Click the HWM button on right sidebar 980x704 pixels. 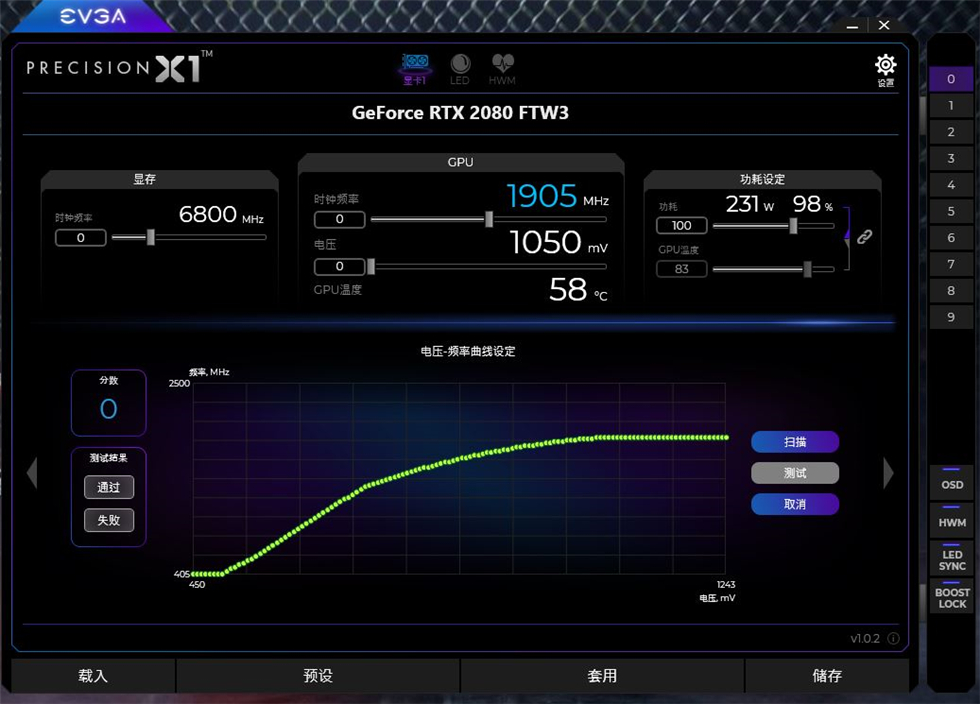[951, 521]
